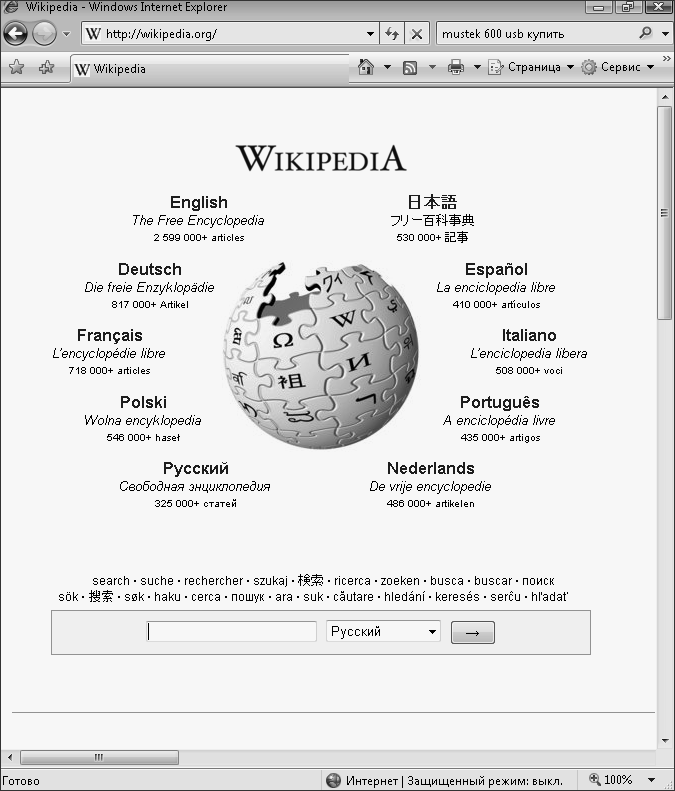Click the address bar with wikipedia.org URL

coord(230,34)
